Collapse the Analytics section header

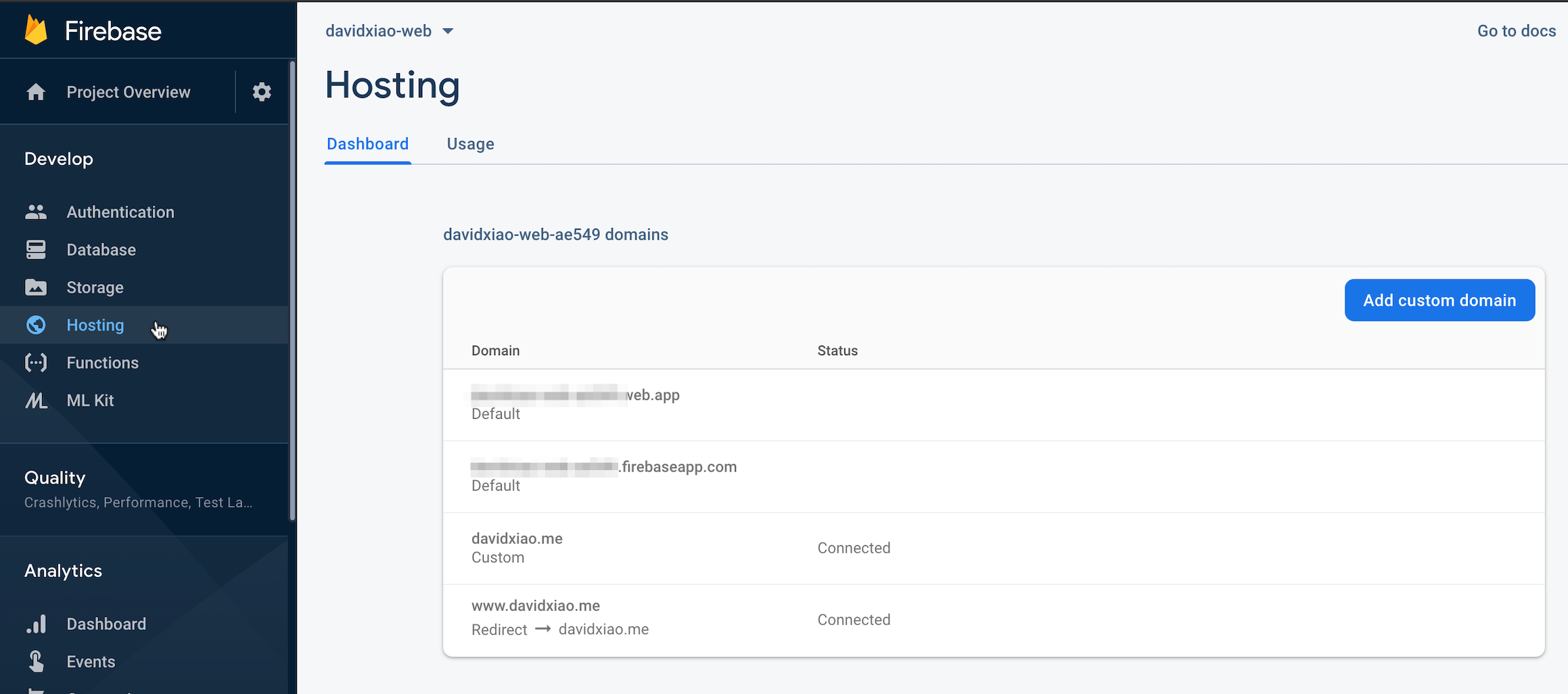point(64,571)
